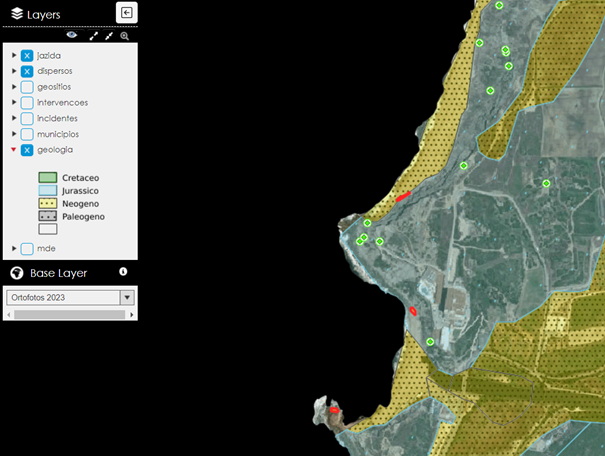Viewport: 605px width, 456px height.
Task: Click the collapse all layers arrows icon
Action: pyautogui.click(x=109, y=36)
